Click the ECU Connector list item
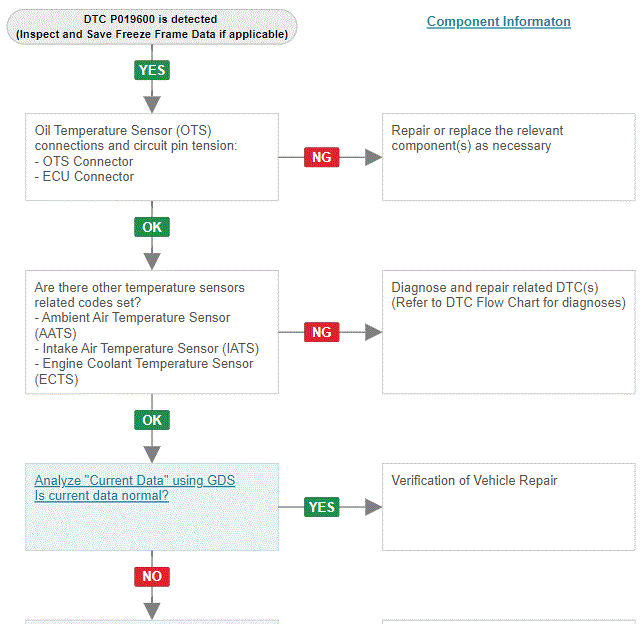The image size is (643, 624). pyautogui.click(x=84, y=177)
